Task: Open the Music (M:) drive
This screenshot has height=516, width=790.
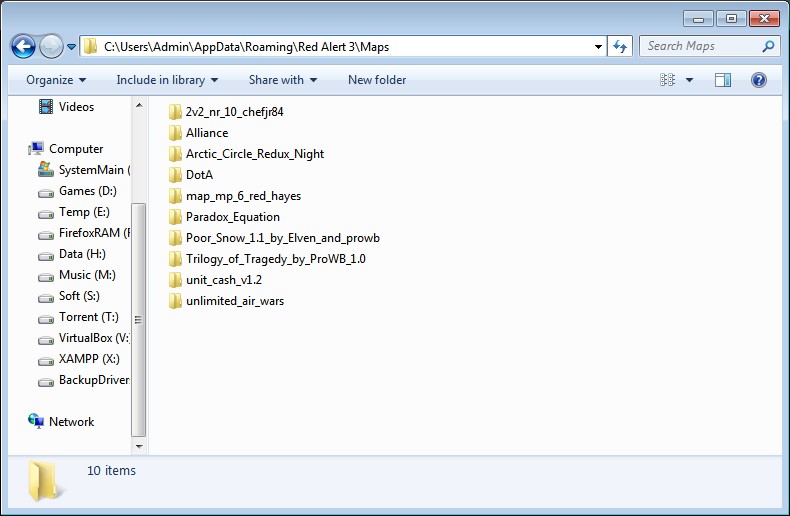Action: [87, 275]
